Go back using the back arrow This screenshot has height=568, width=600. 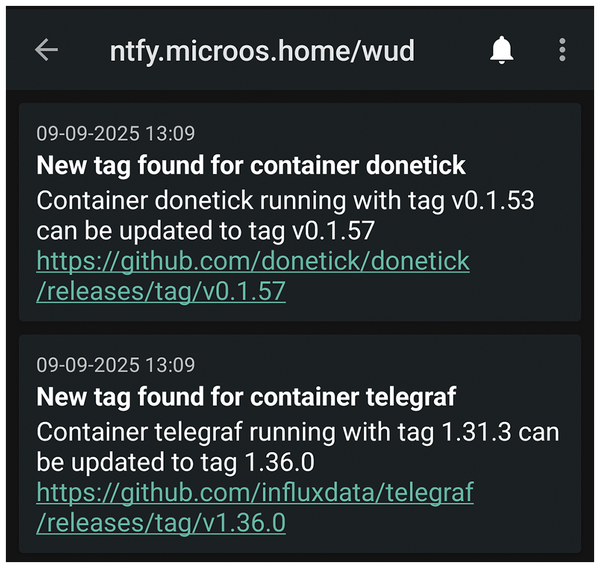(46, 50)
